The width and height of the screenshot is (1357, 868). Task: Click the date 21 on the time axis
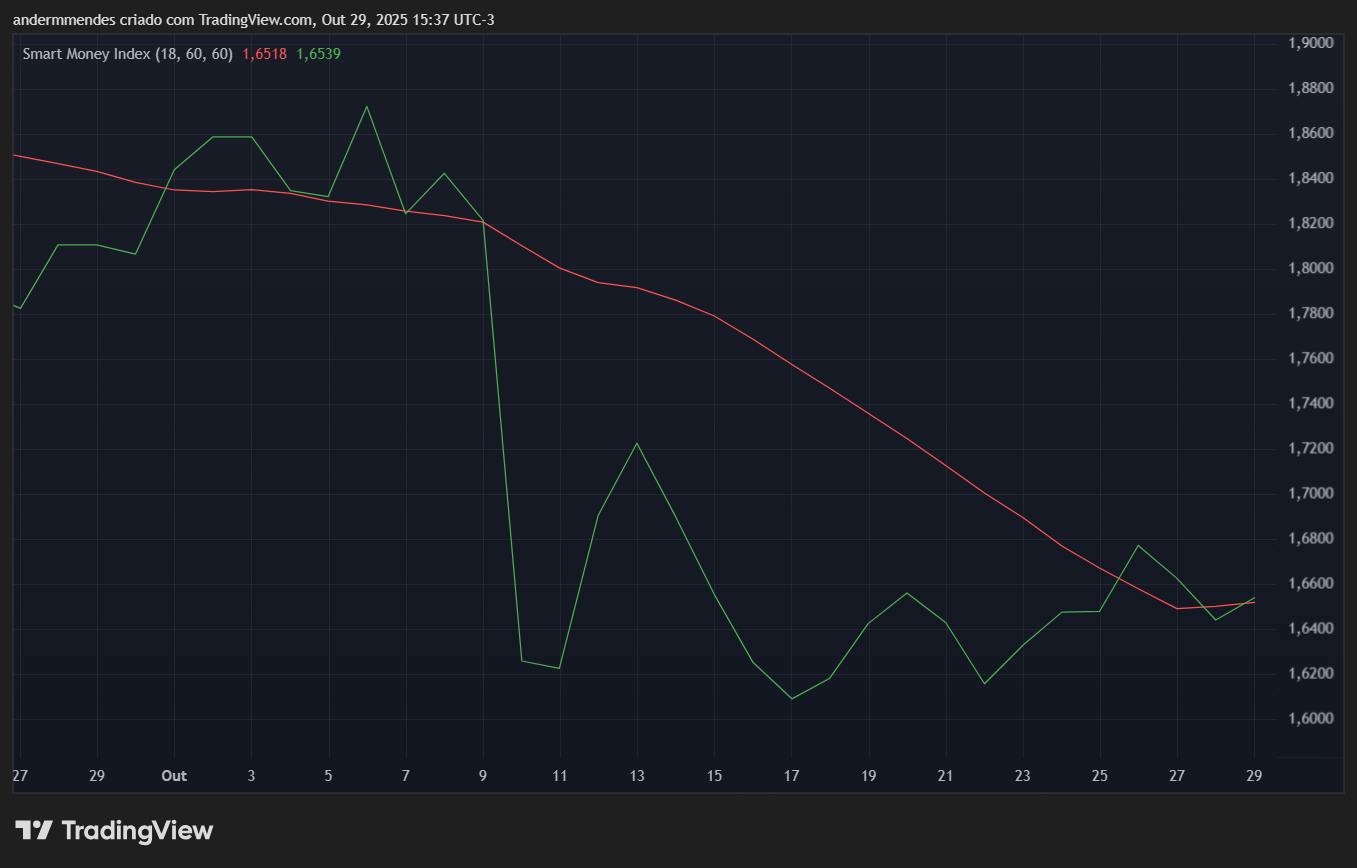click(x=945, y=775)
